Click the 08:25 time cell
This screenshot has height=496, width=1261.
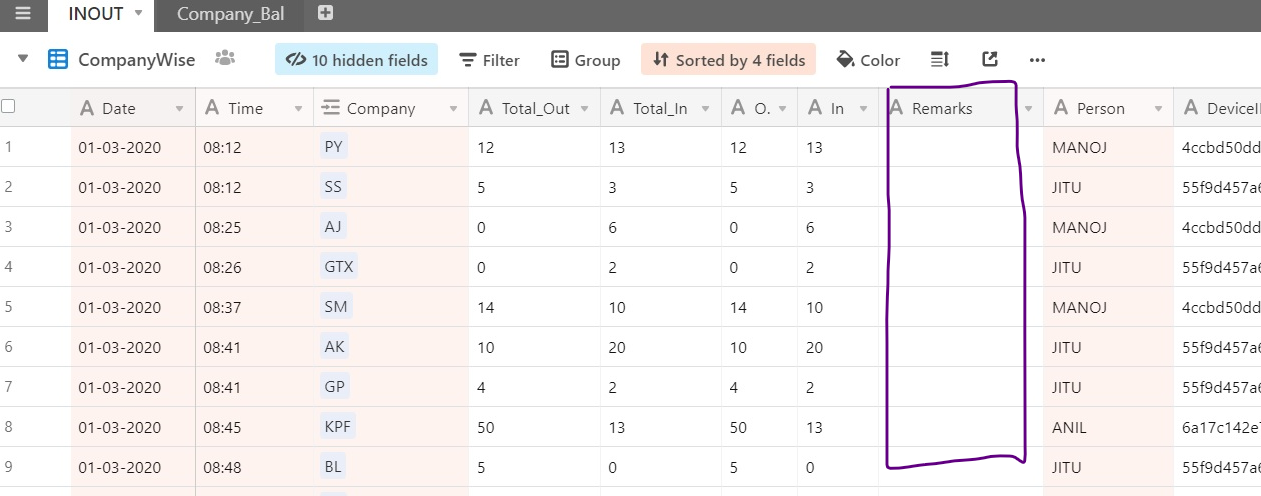click(x=255, y=227)
